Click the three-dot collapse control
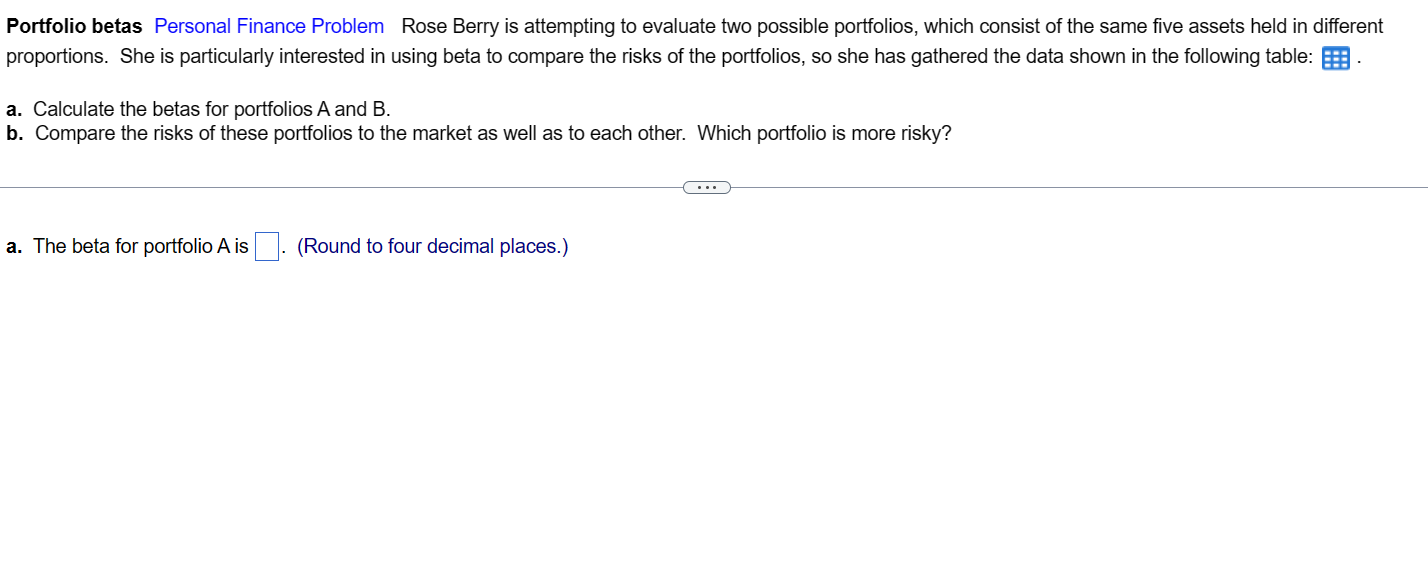Image resolution: width=1428 pixels, height=585 pixels. [x=707, y=186]
